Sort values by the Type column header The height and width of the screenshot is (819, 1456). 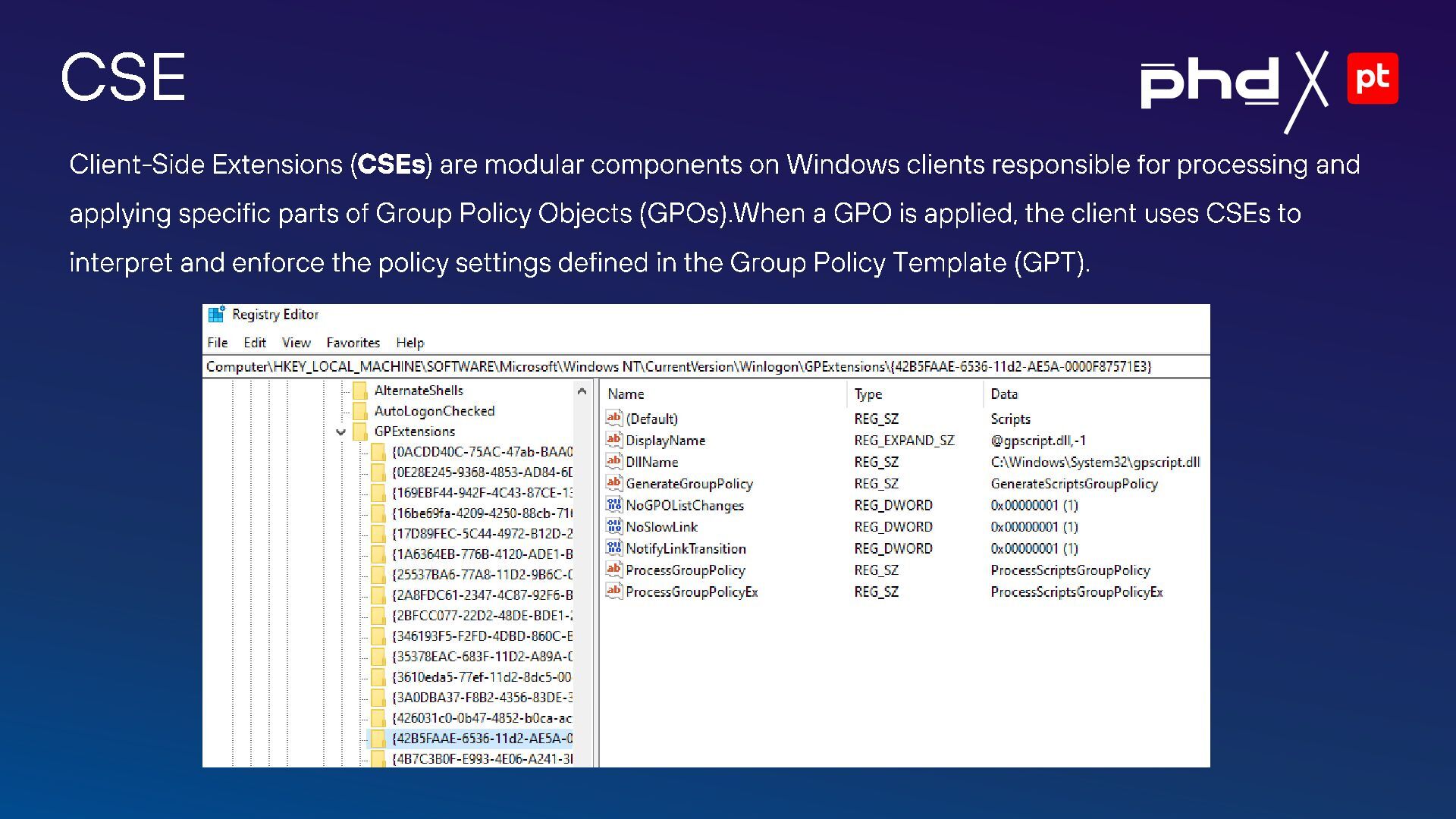[x=868, y=394]
